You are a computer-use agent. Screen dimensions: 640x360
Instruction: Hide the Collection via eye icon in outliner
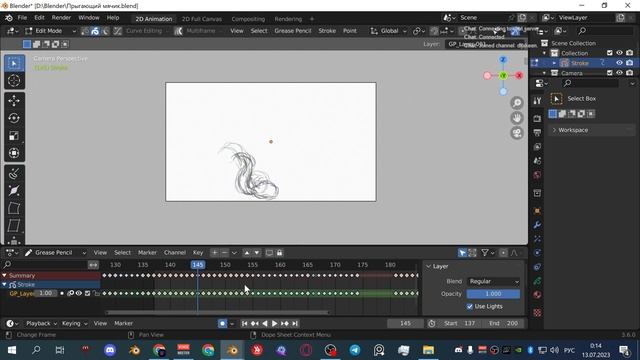pyautogui.click(x=619, y=53)
